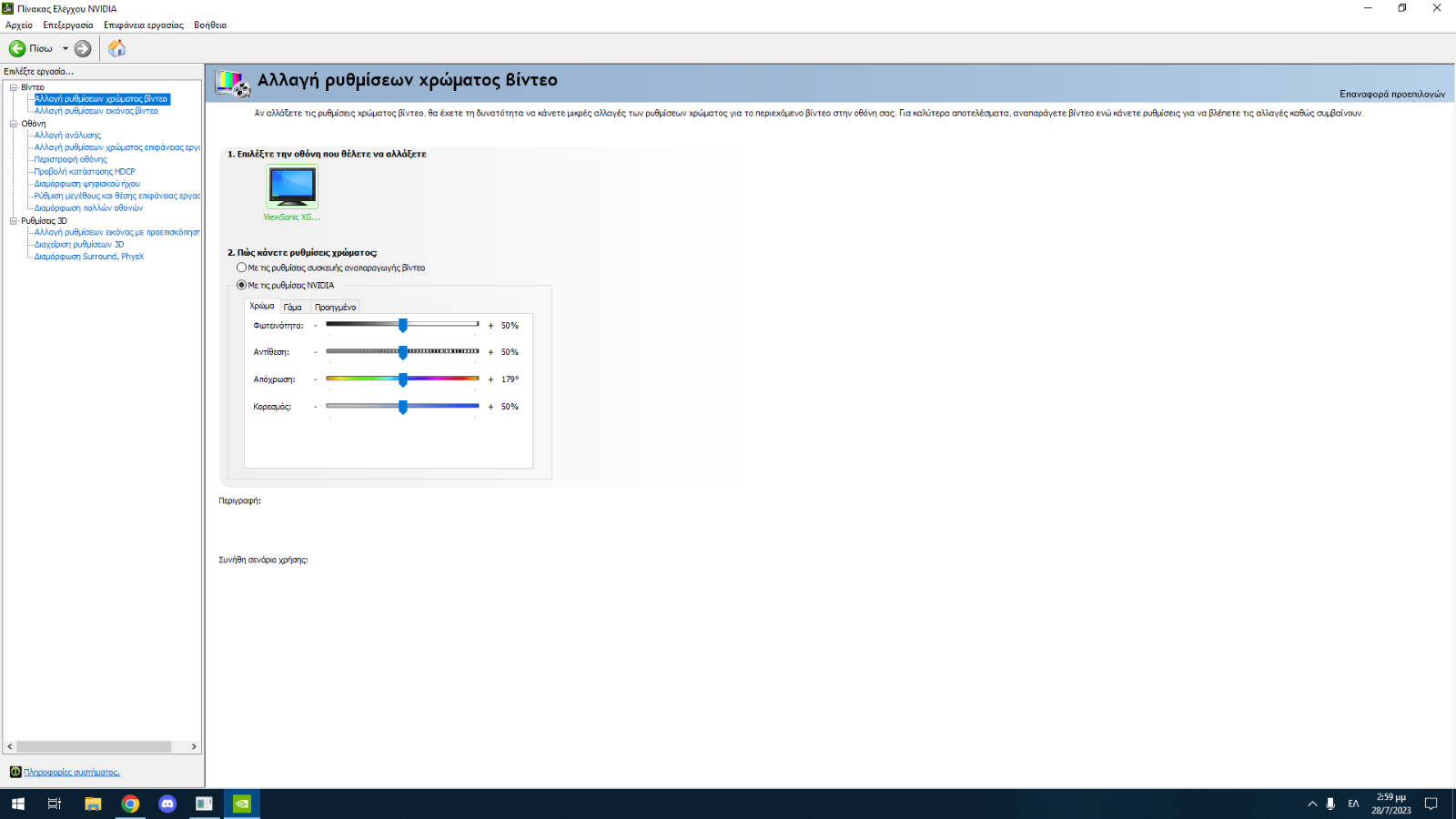The width and height of the screenshot is (1456, 819).
Task: Open Windows Start menu
Action: pyautogui.click(x=18, y=804)
